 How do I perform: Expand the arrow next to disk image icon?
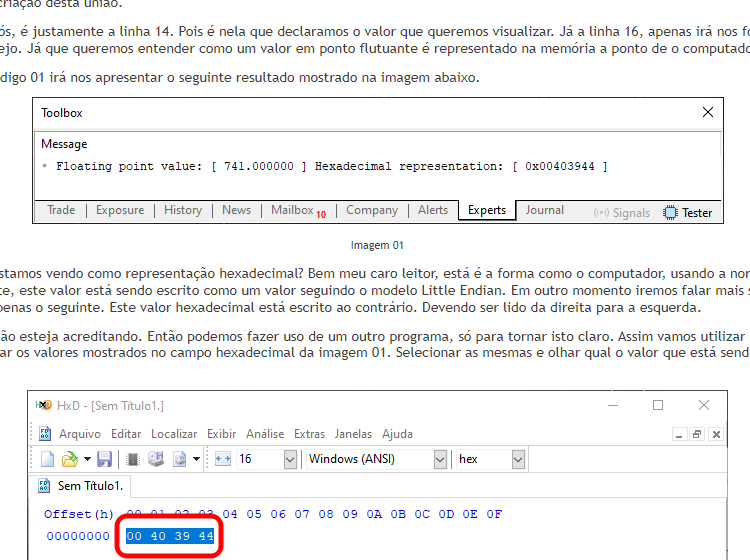click(196, 459)
